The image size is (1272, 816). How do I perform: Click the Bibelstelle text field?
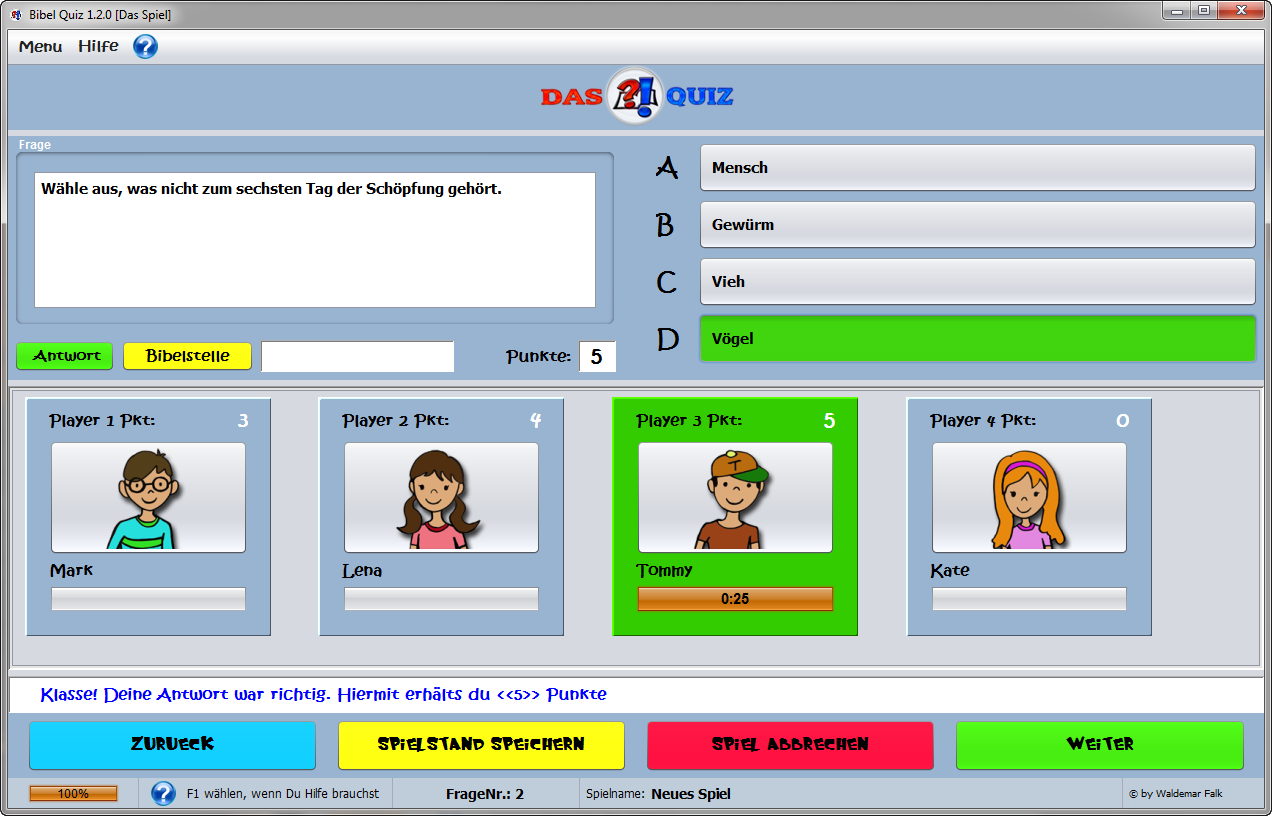tap(357, 356)
